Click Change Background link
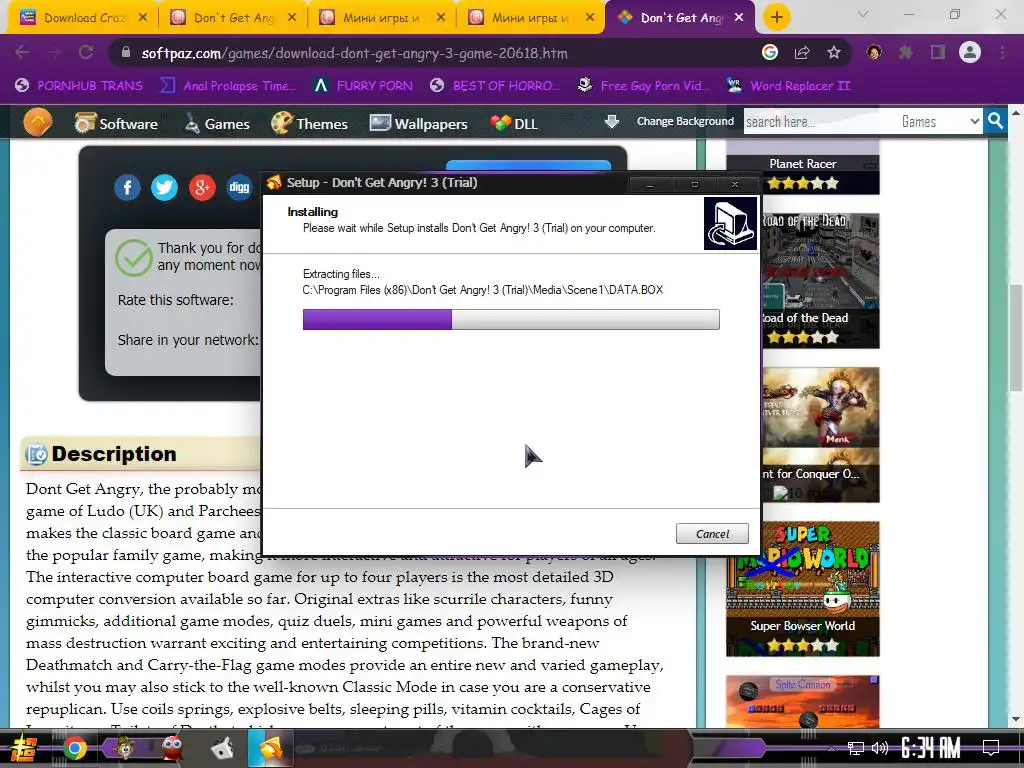The width and height of the screenshot is (1024, 768). pos(685,121)
